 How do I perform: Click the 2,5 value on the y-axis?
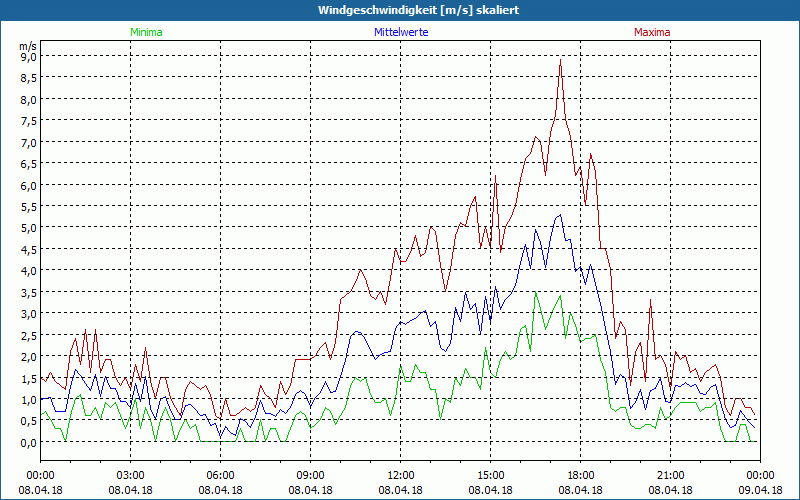[28, 335]
